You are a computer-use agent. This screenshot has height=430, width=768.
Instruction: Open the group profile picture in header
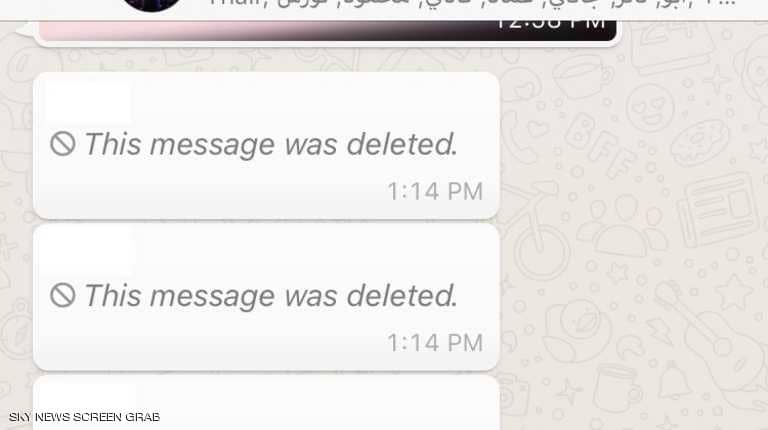(x=152, y=5)
